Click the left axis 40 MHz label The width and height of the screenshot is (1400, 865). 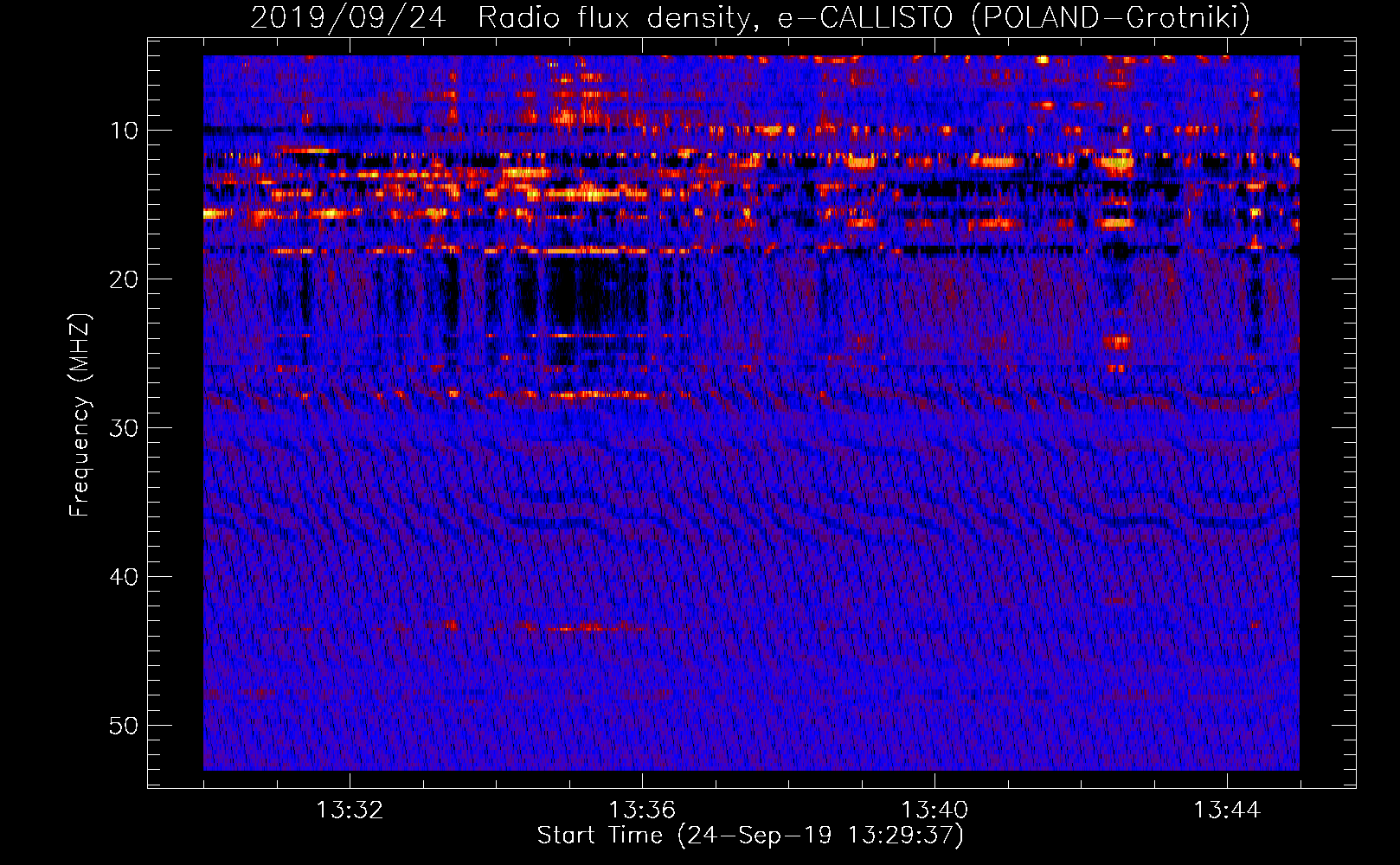124,577
